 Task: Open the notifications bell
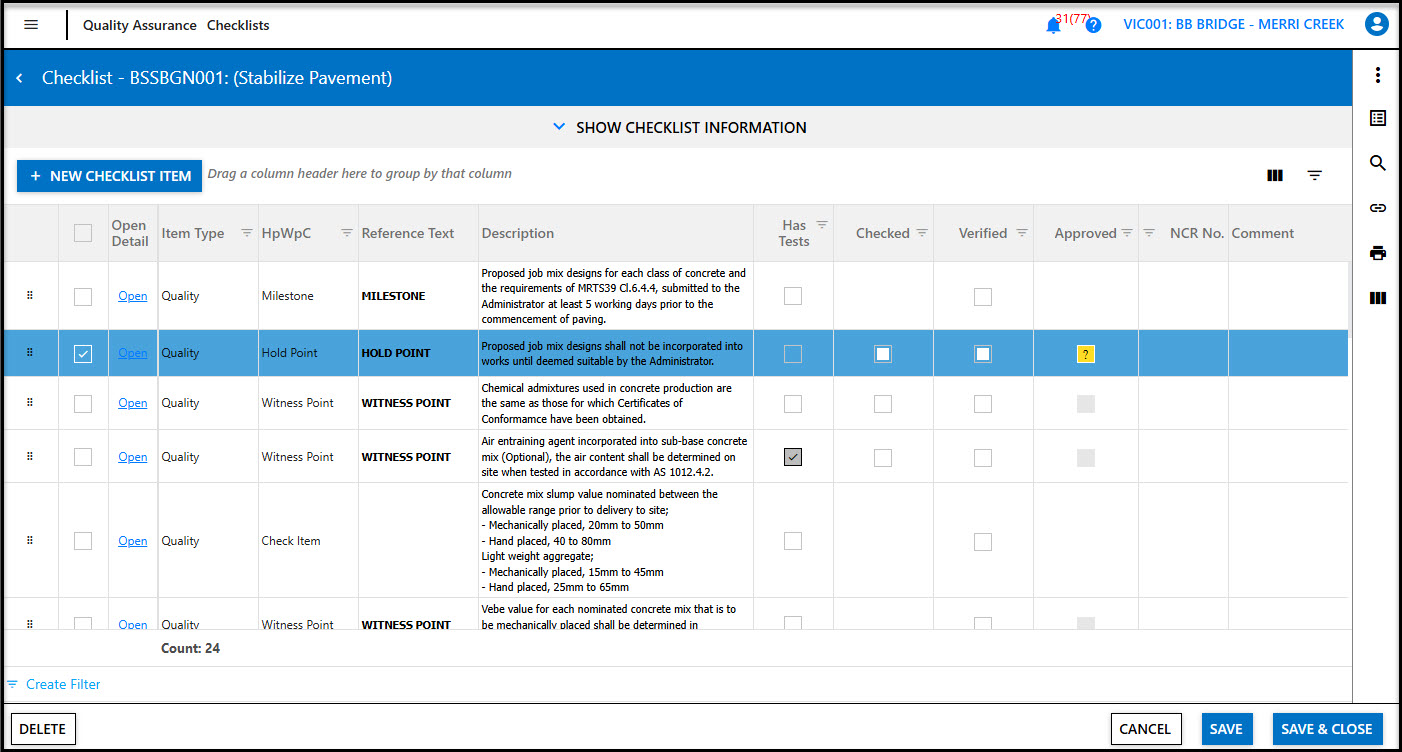(x=1053, y=26)
